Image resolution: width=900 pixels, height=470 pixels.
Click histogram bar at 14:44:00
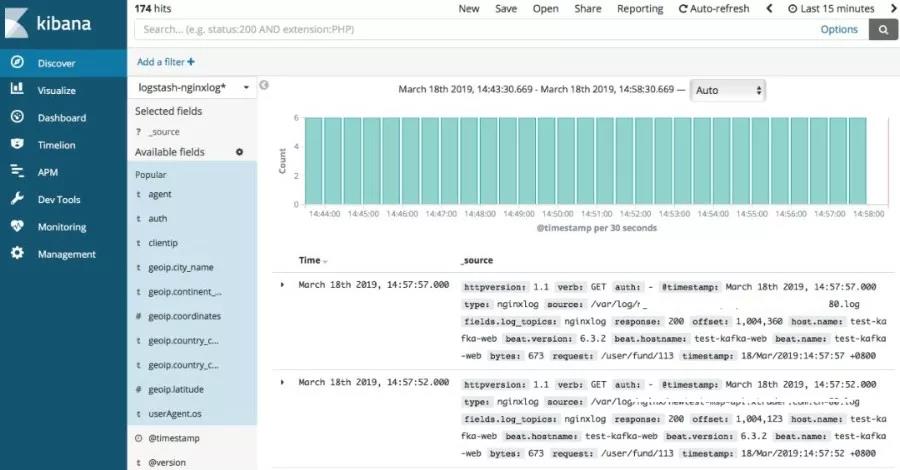pyautogui.click(x=333, y=161)
